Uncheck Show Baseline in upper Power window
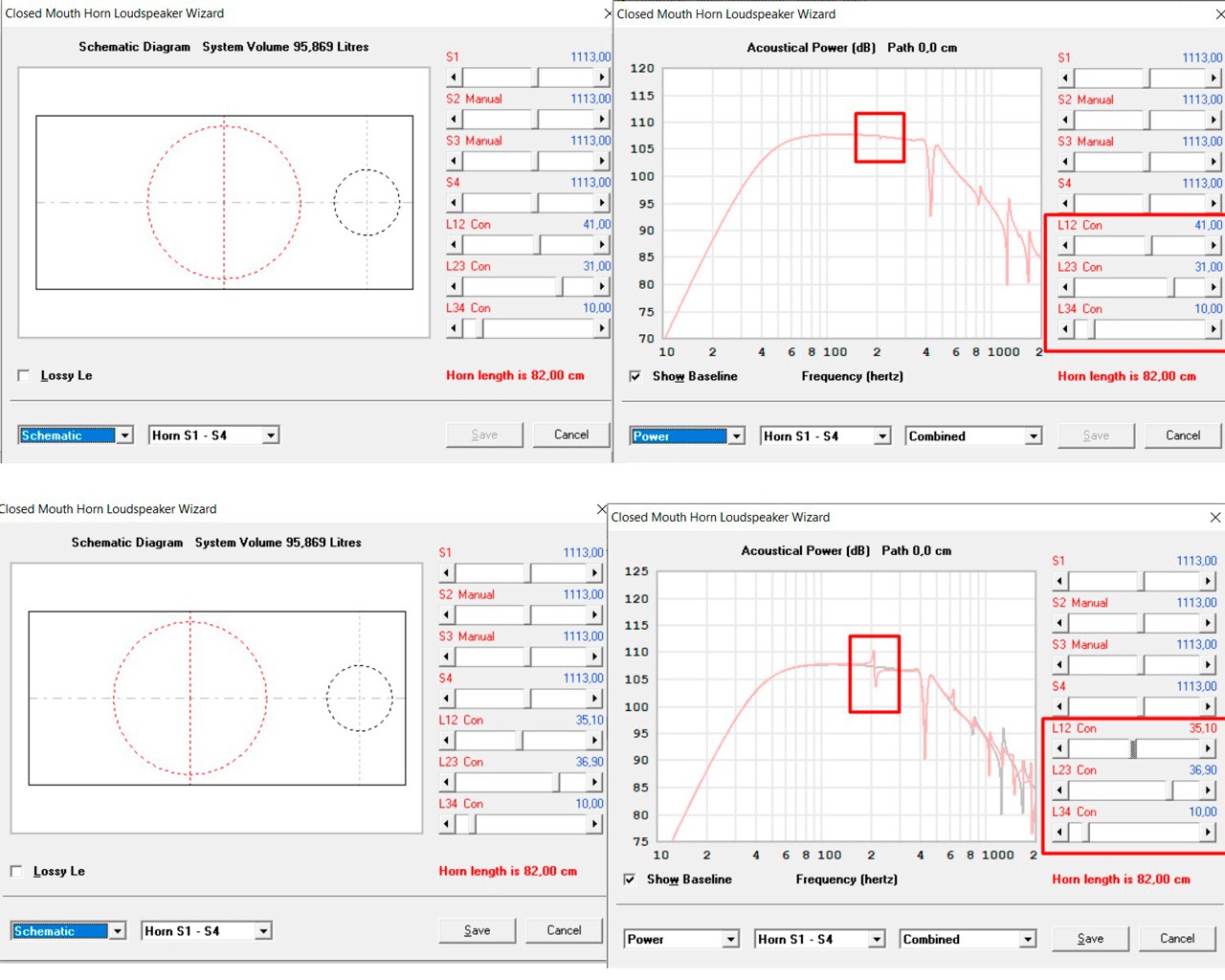Image resolution: width=1225 pixels, height=980 pixels. click(635, 377)
